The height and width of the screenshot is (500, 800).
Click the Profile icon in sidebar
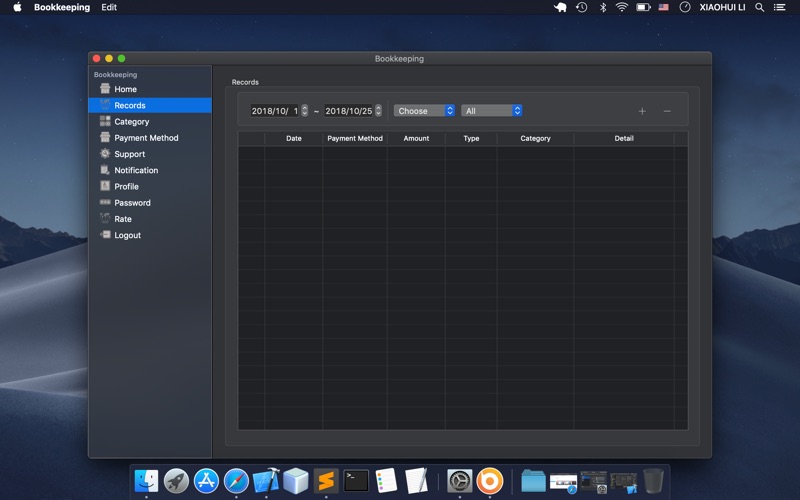(x=105, y=186)
